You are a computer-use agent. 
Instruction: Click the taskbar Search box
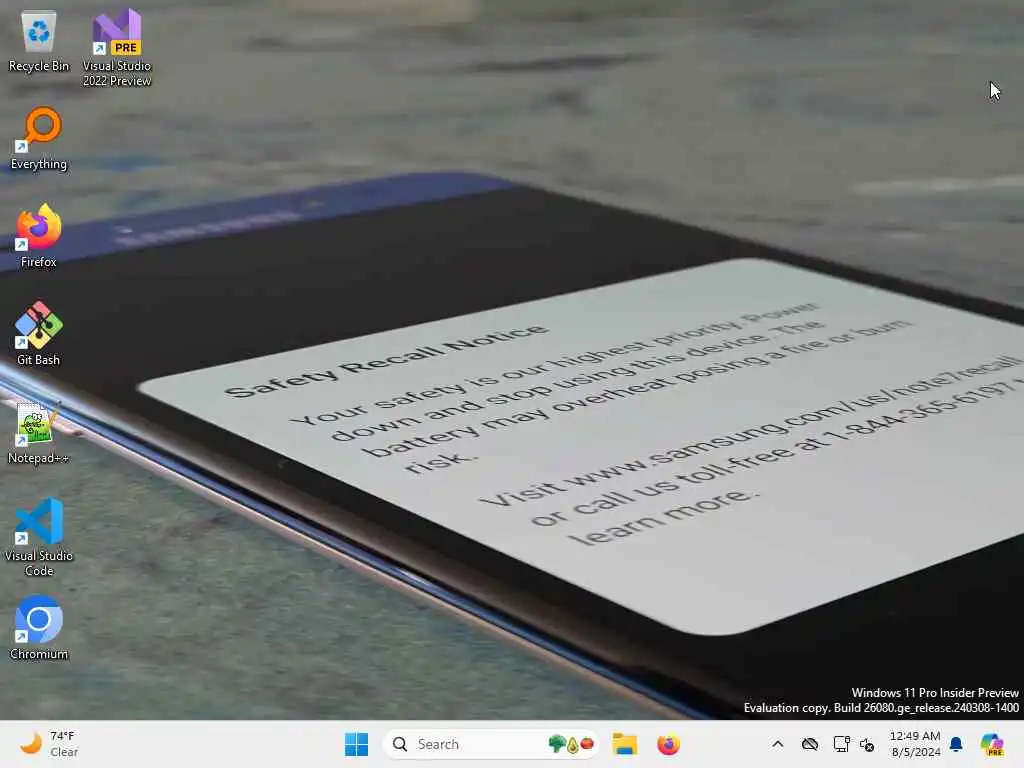pos(490,744)
